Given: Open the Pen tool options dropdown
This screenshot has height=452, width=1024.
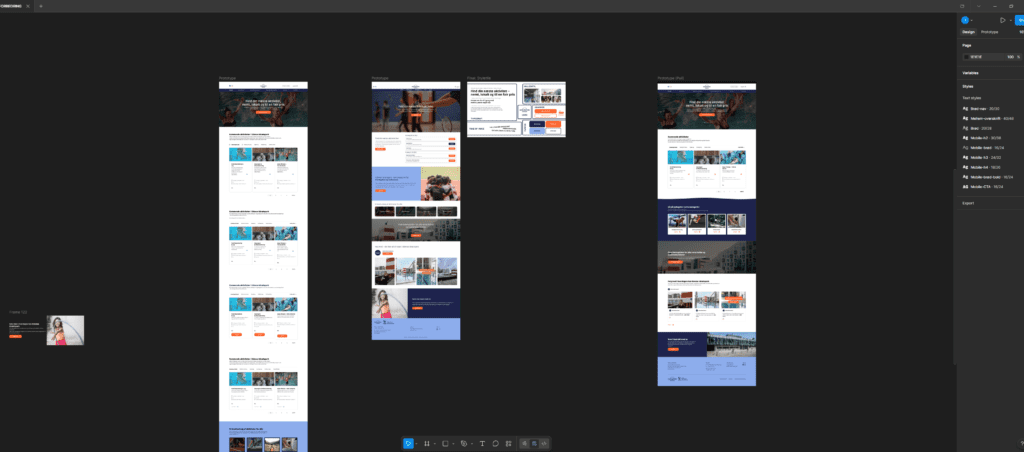Looking at the screenshot, I should (472, 444).
